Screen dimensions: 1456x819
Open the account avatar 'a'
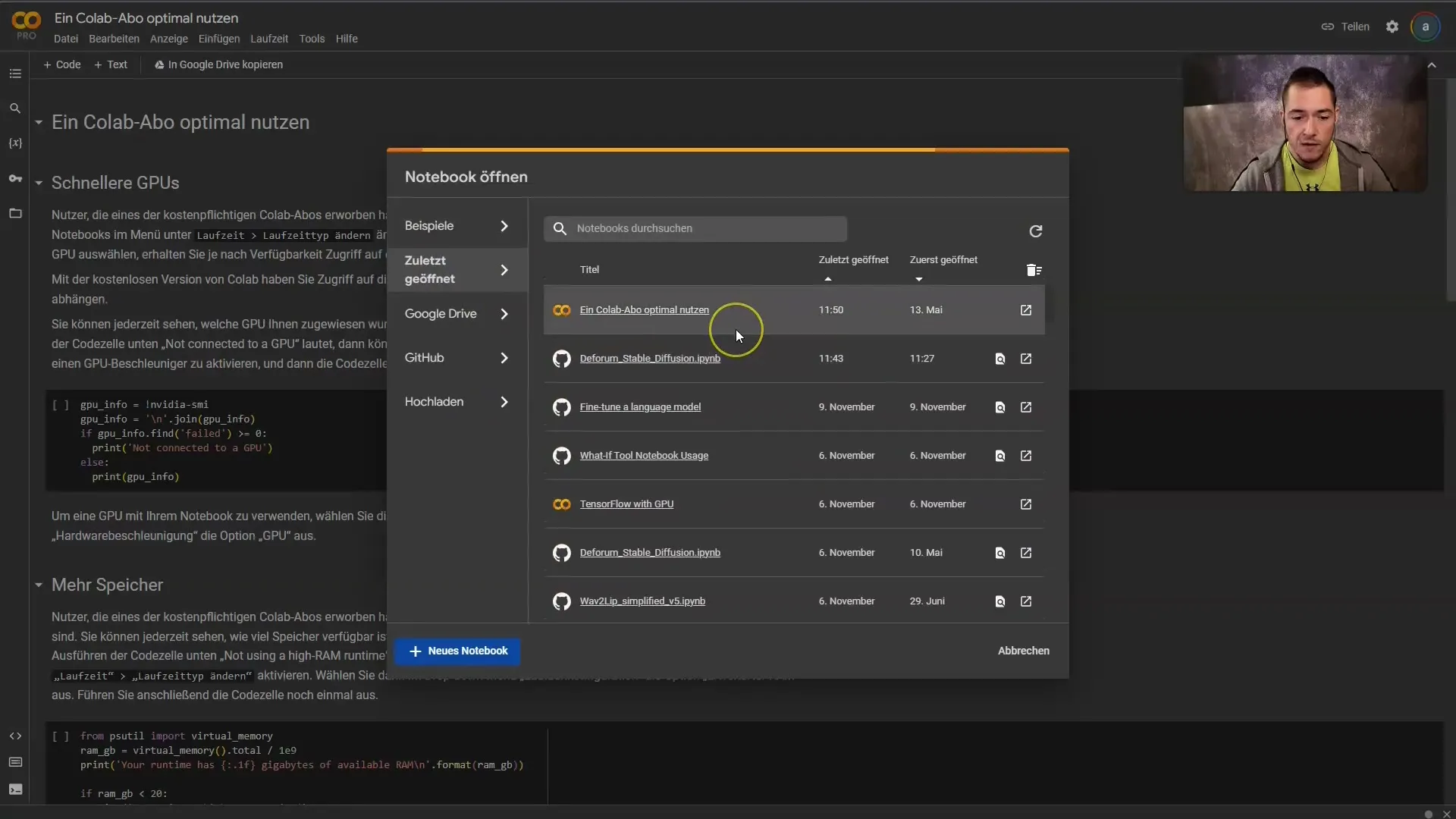[1426, 27]
